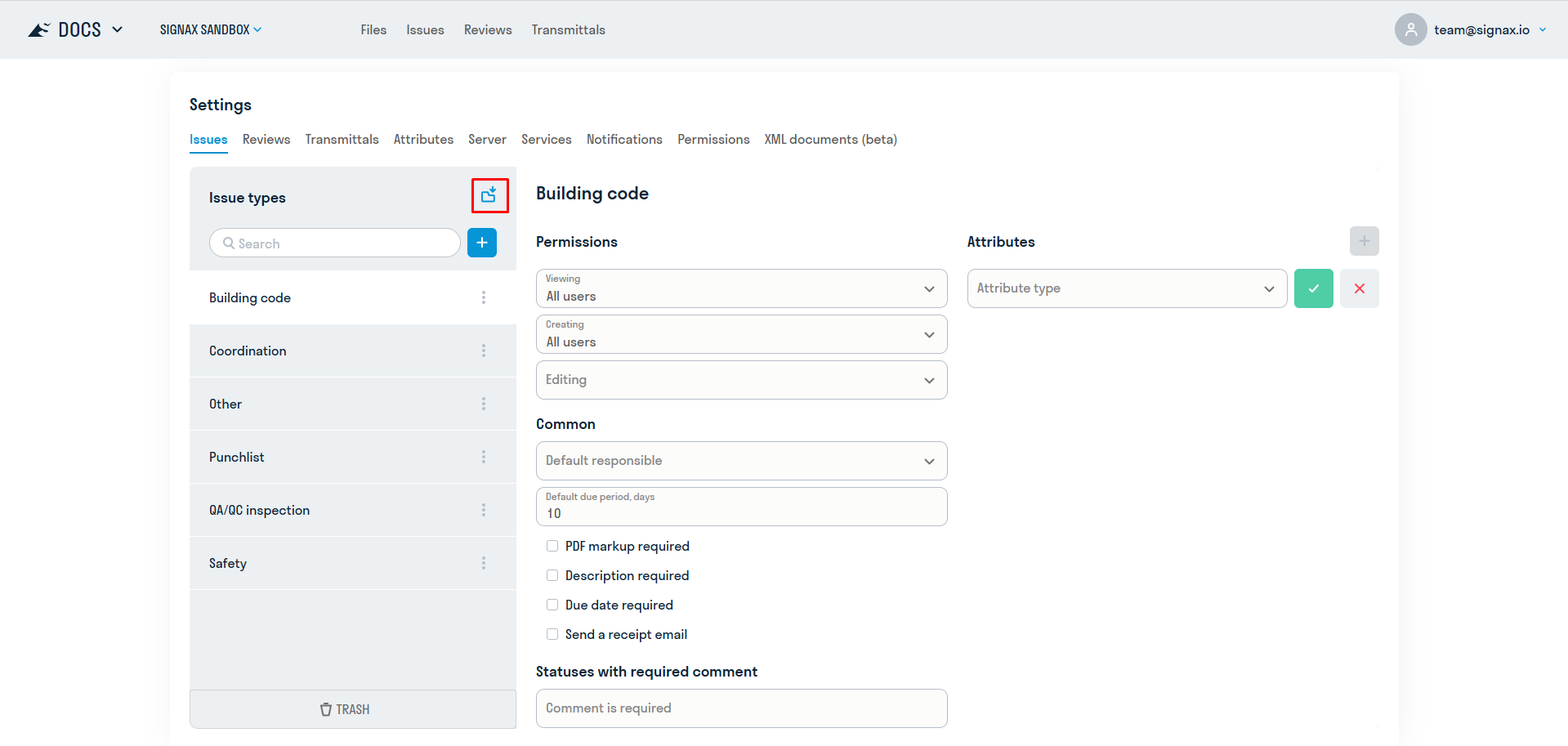Image resolution: width=1568 pixels, height=746 pixels.
Task: Open the Building code row options menu
Action: click(x=484, y=297)
